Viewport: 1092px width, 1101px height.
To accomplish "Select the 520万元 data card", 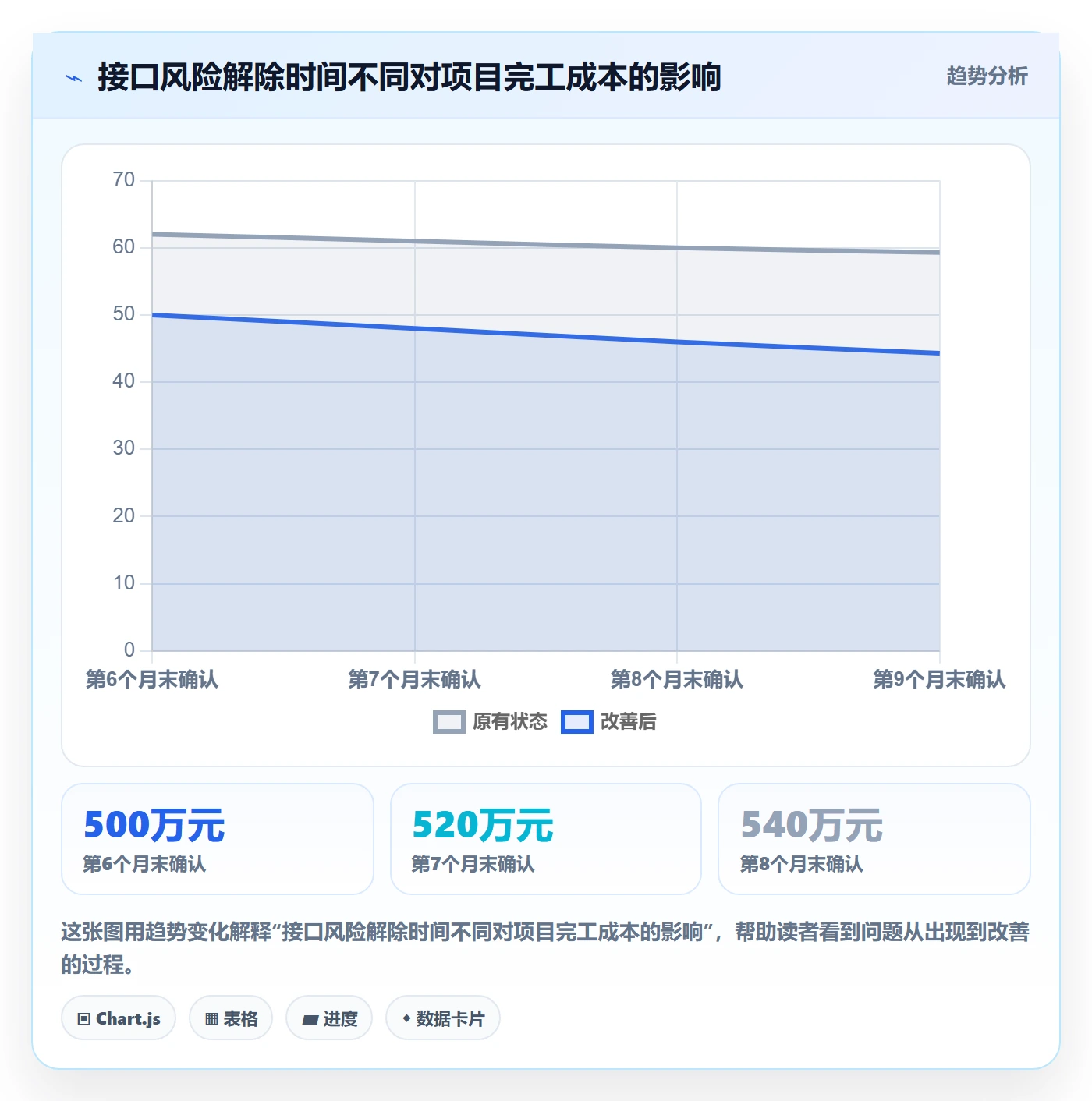I will tap(546, 839).
